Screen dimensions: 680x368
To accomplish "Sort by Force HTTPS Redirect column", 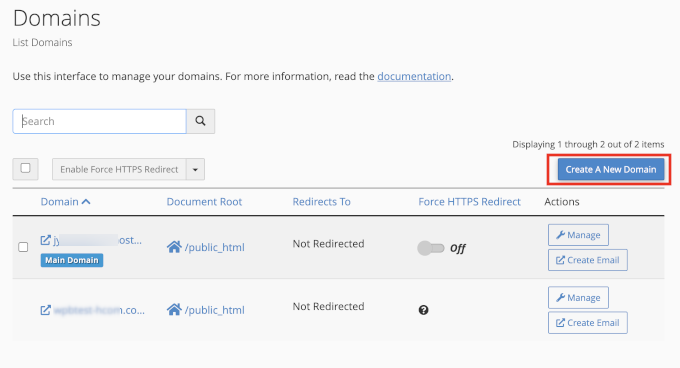I will [469, 202].
